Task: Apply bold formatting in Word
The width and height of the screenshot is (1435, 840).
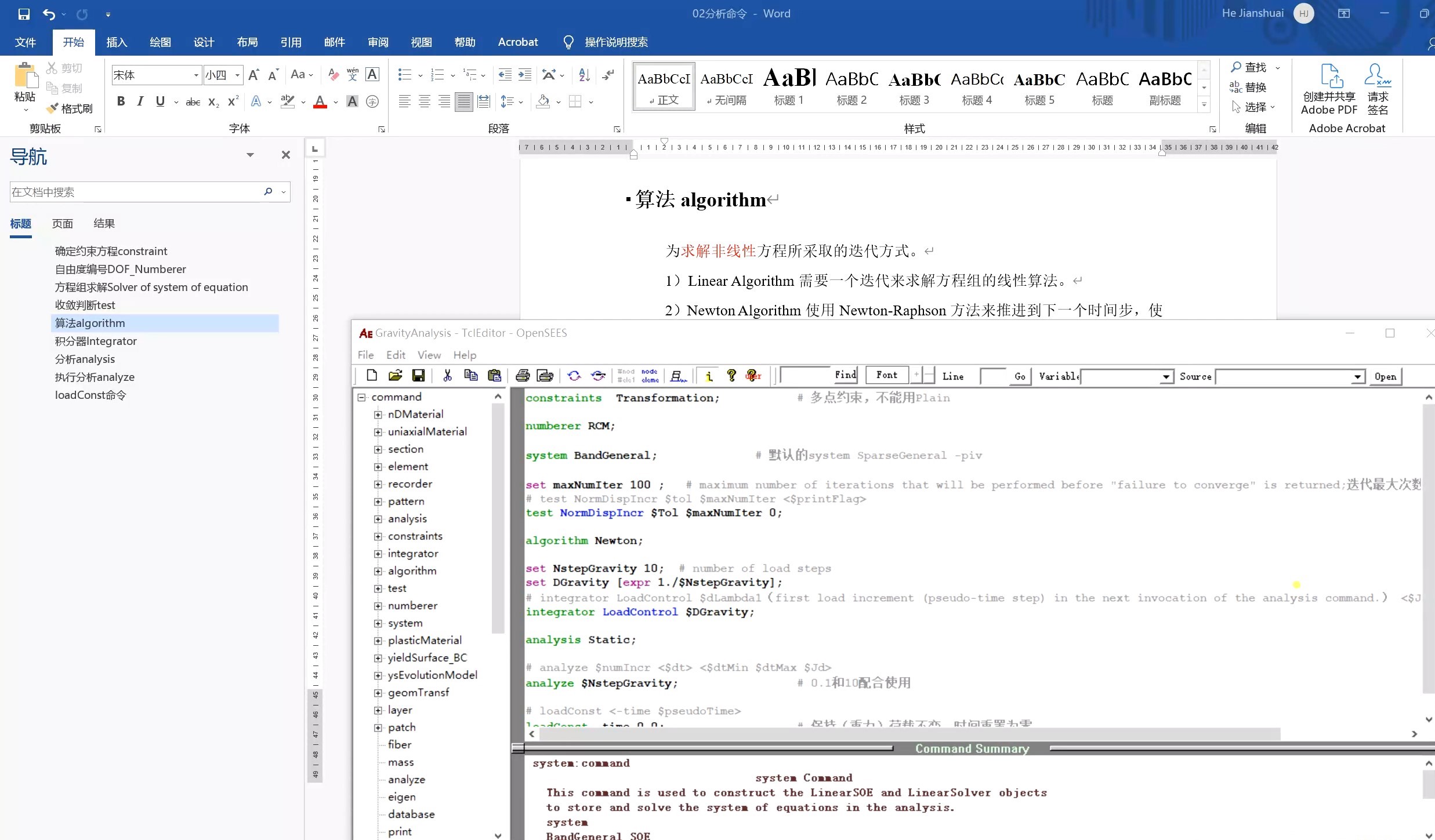Action: click(121, 101)
